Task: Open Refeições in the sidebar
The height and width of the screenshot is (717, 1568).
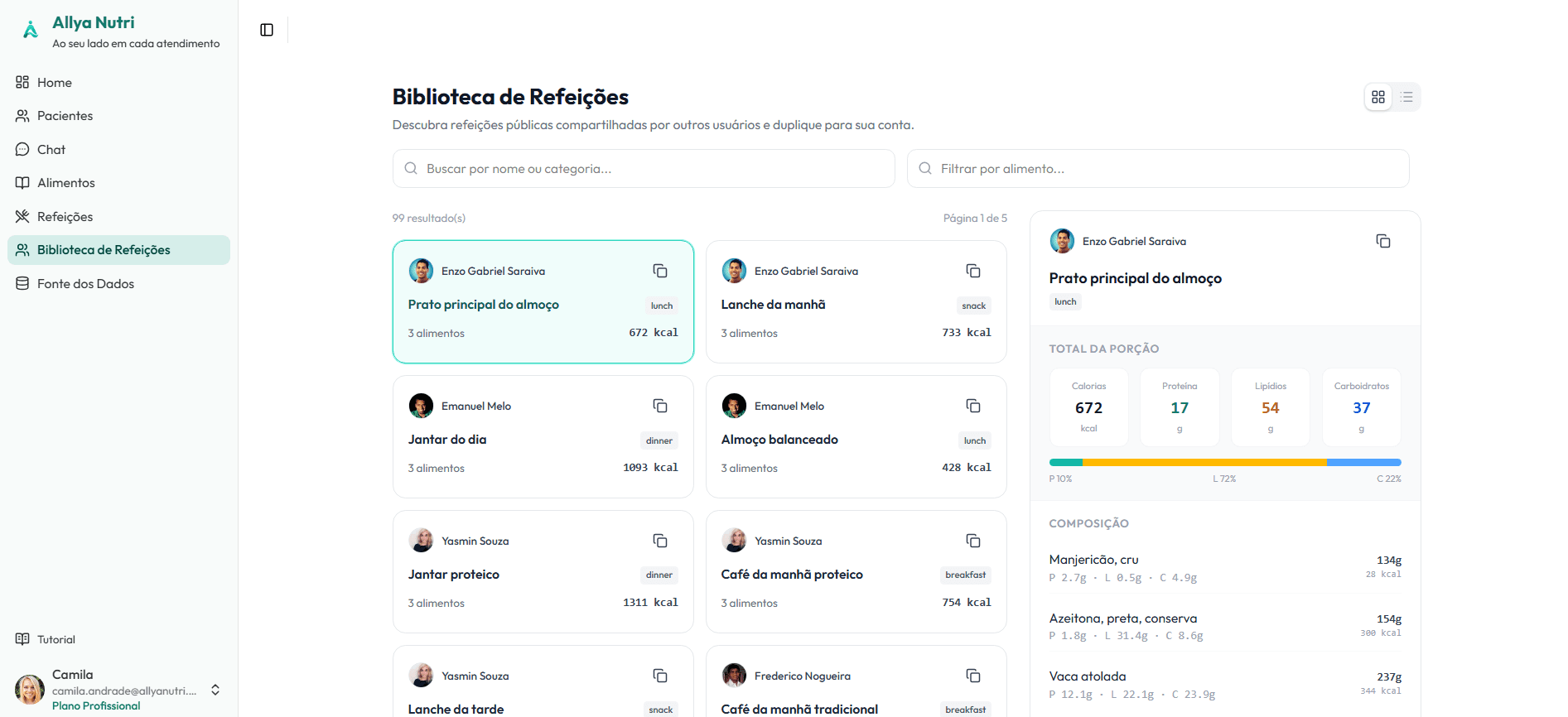Action: click(x=118, y=217)
